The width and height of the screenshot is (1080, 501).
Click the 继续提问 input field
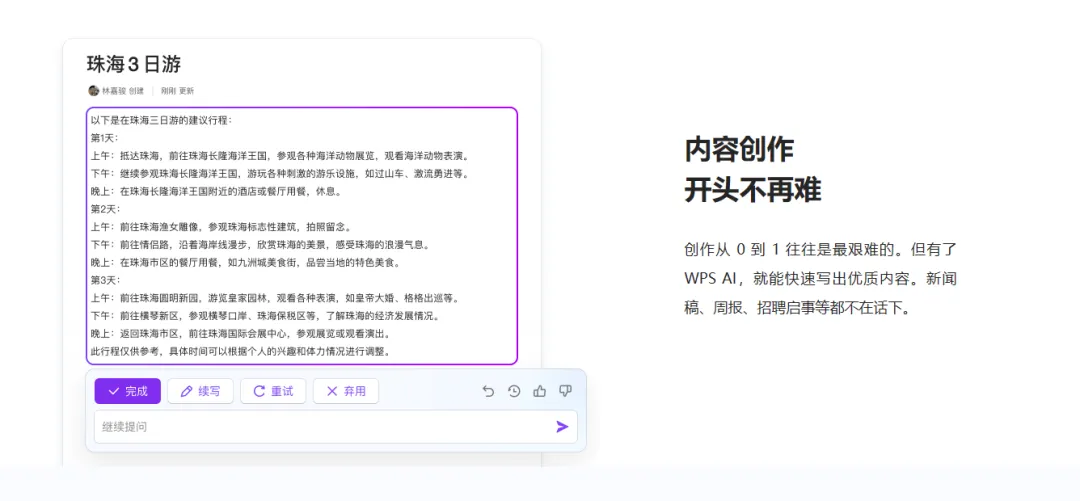[335, 427]
